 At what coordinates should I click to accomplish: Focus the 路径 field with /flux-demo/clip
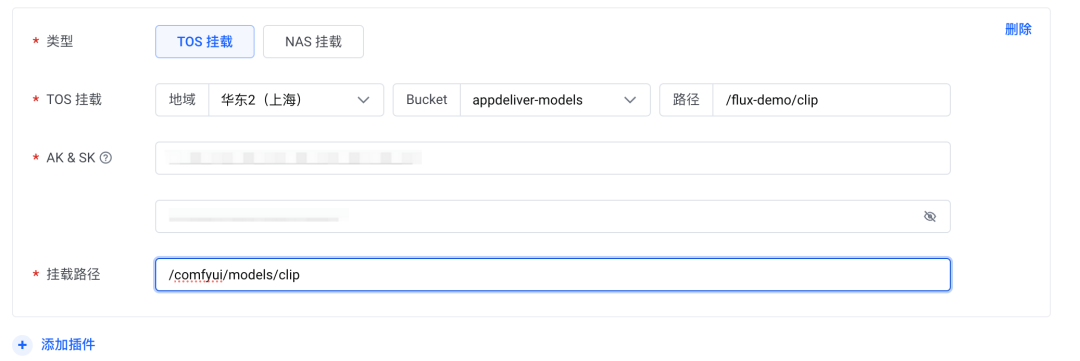(x=831, y=100)
